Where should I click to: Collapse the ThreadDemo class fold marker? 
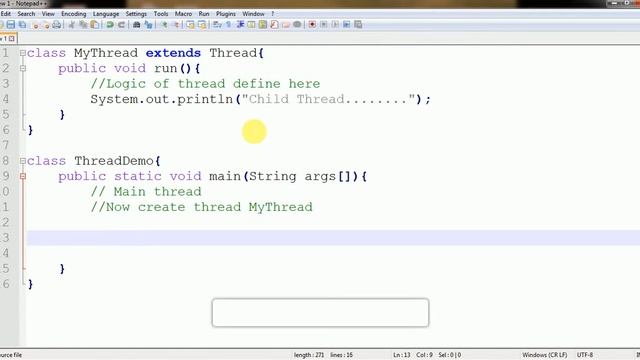[23, 161]
